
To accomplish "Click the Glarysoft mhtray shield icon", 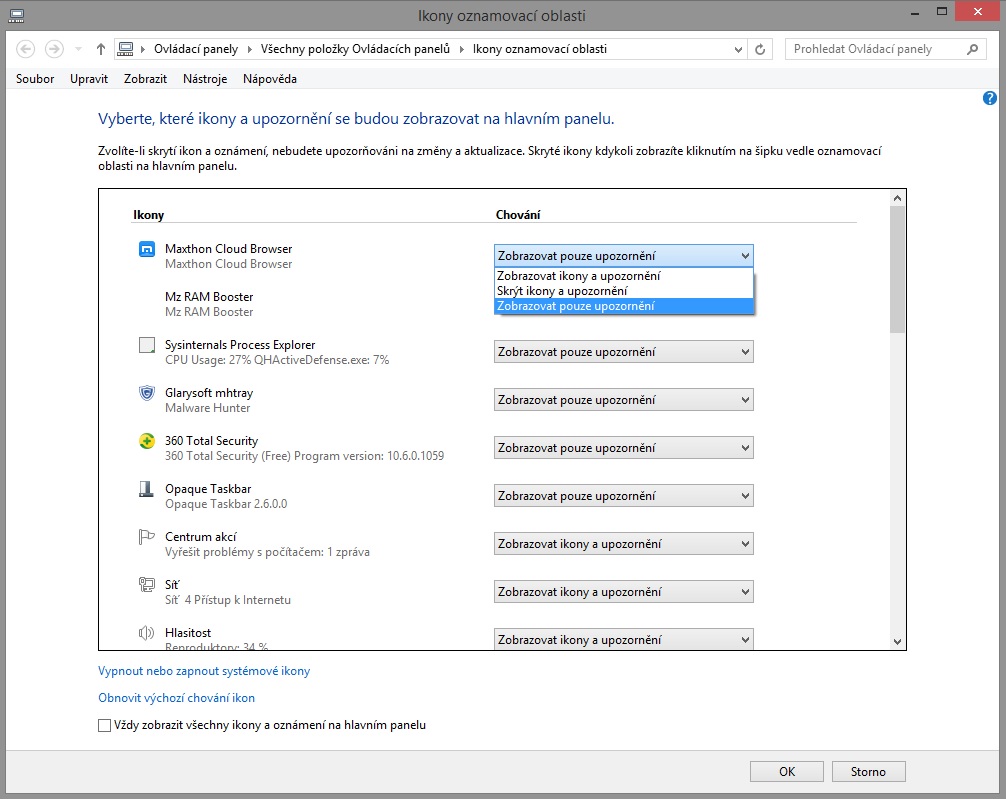I will point(147,393).
